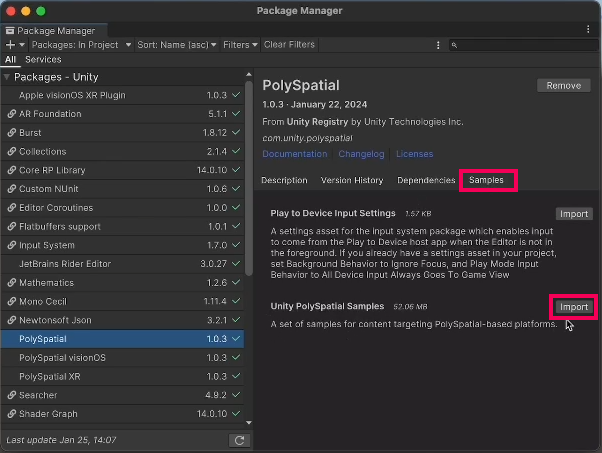602x453 pixels.
Task: Click the refresh package list icon
Action: (x=239, y=440)
